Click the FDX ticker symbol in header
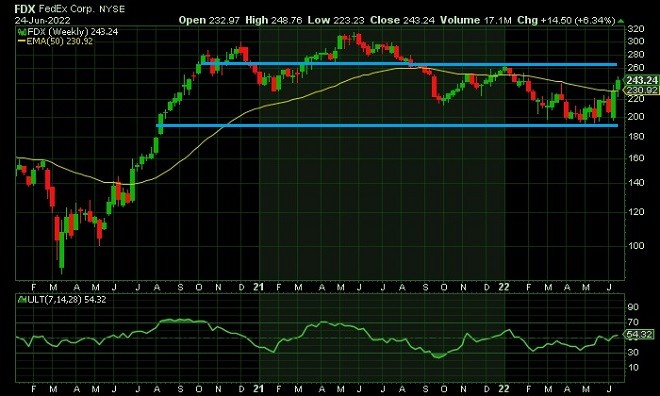Screen dimensions: 660x396 click(x=25, y=9)
